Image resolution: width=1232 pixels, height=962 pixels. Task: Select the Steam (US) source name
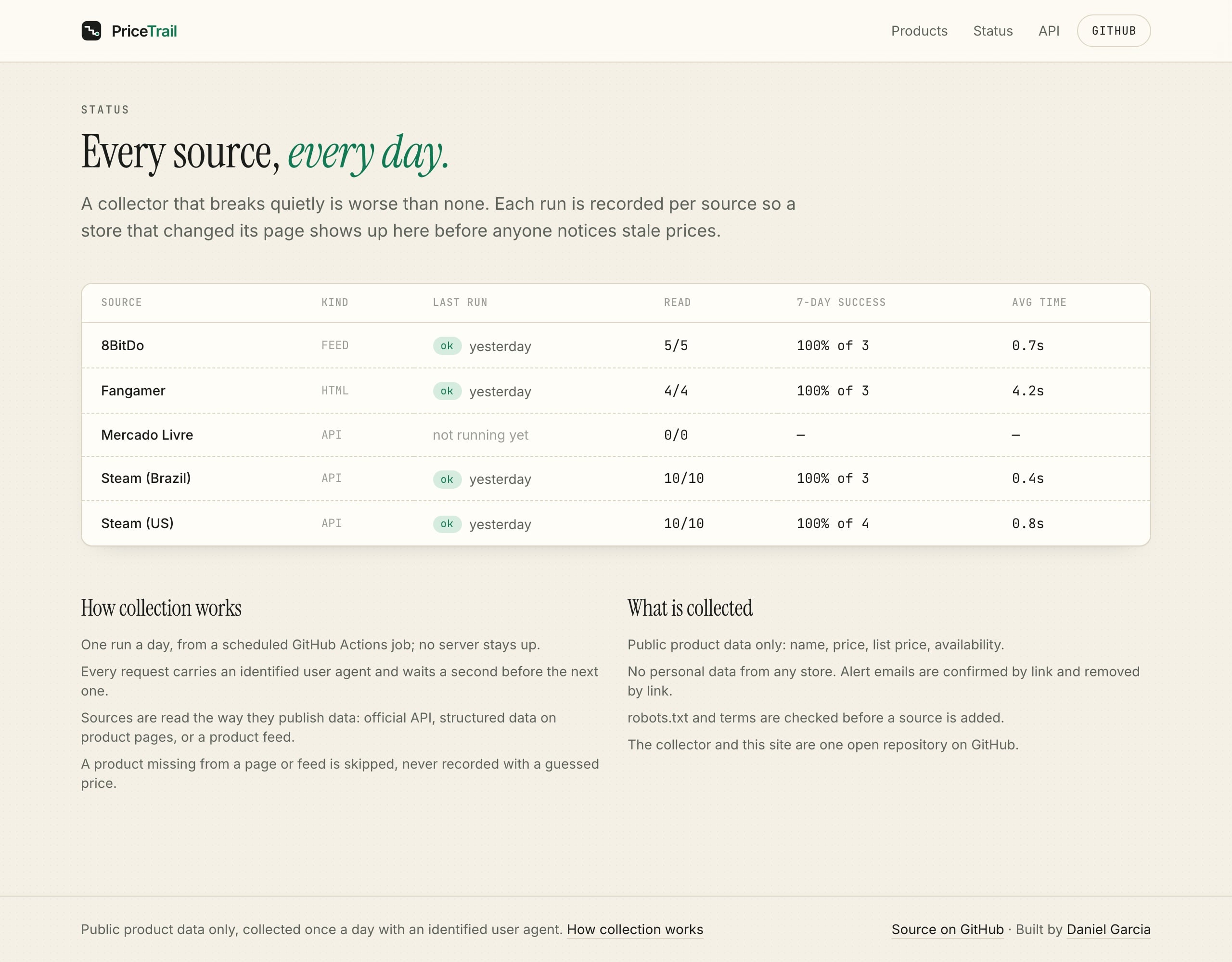point(137,523)
